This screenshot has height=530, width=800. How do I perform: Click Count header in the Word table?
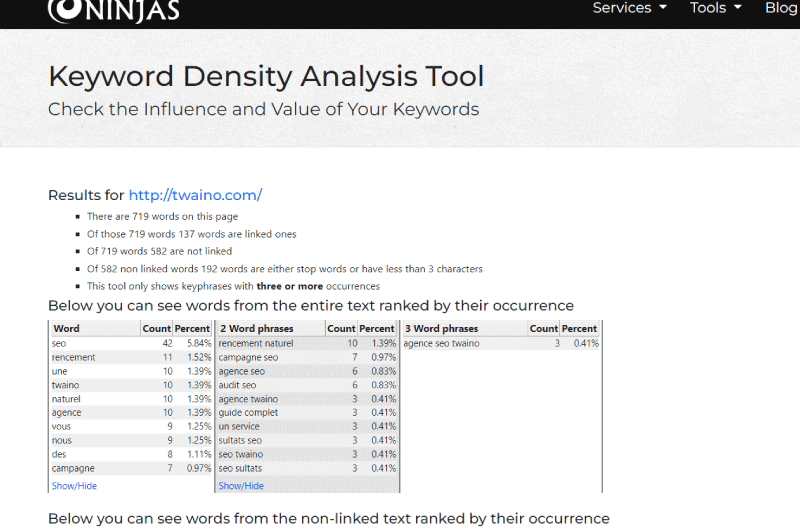coord(156,329)
